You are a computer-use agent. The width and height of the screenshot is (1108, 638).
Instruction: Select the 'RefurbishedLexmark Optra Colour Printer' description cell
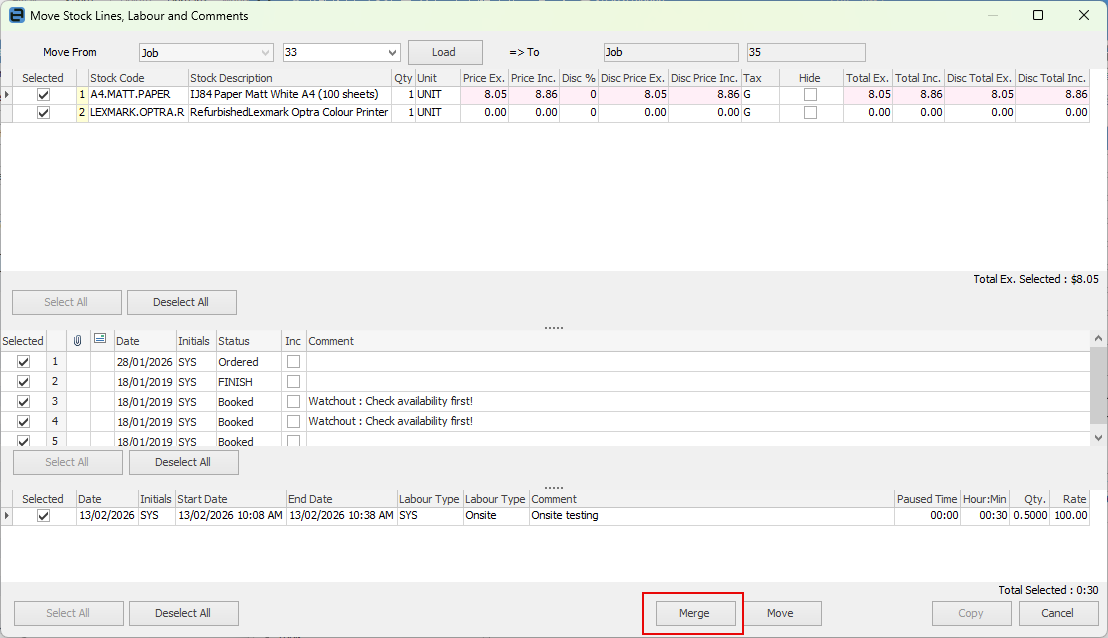click(x=290, y=112)
